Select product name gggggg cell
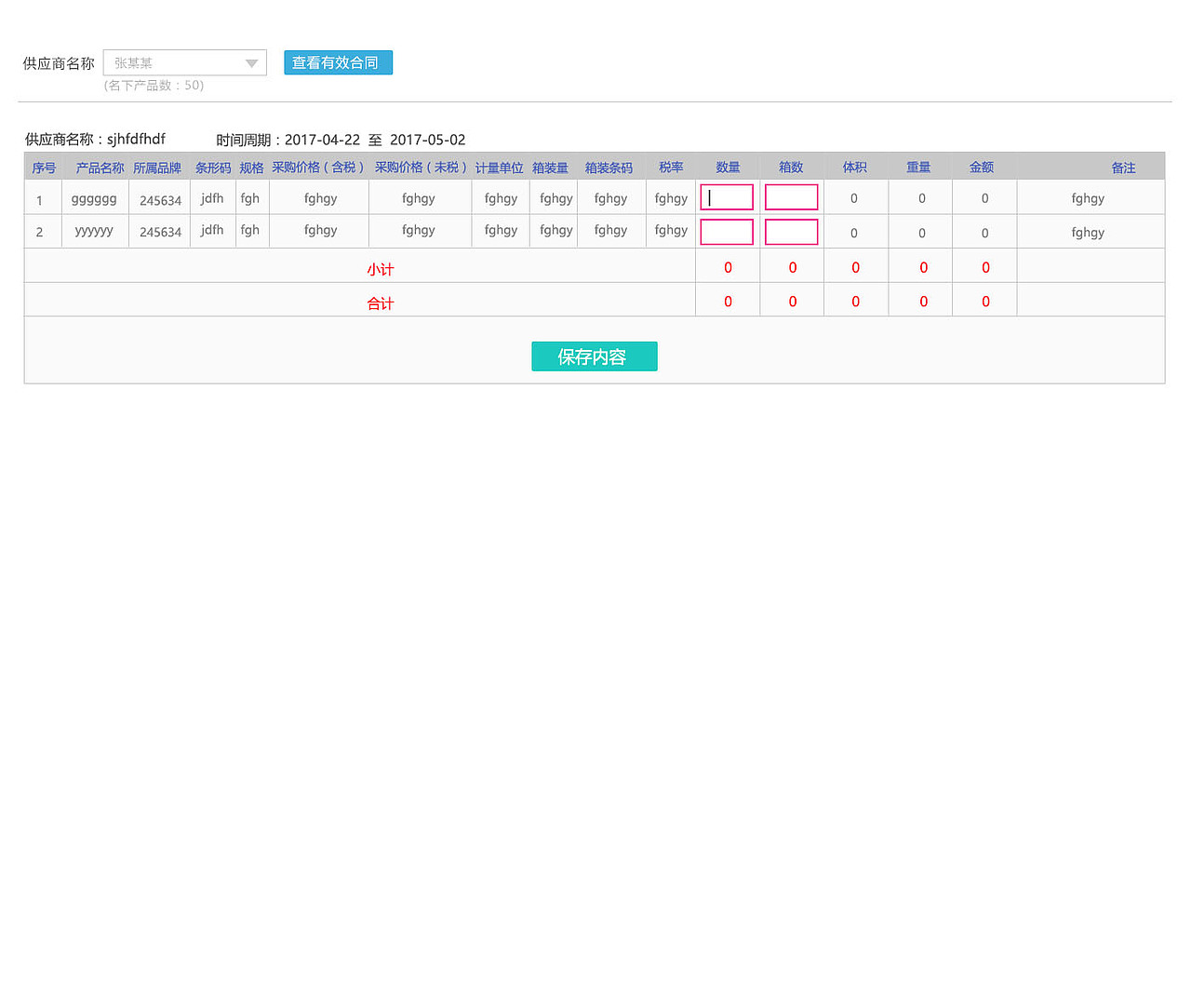Image resolution: width=1191 pixels, height=1008 pixels. pyautogui.click(x=94, y=198)
